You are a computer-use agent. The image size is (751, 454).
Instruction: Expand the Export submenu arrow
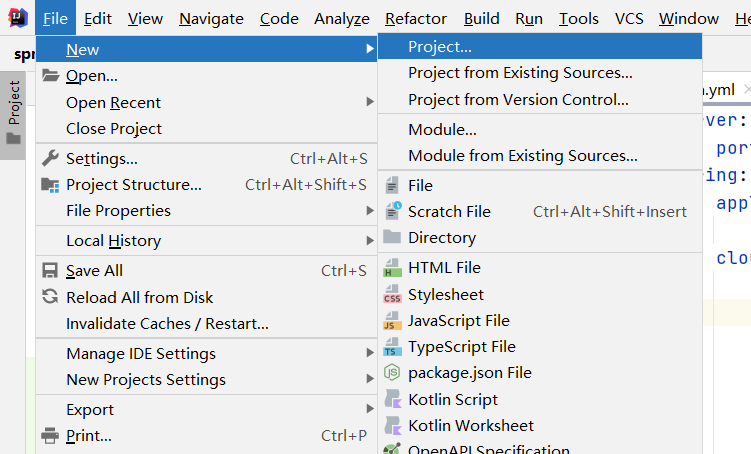[x=370, y=409]
